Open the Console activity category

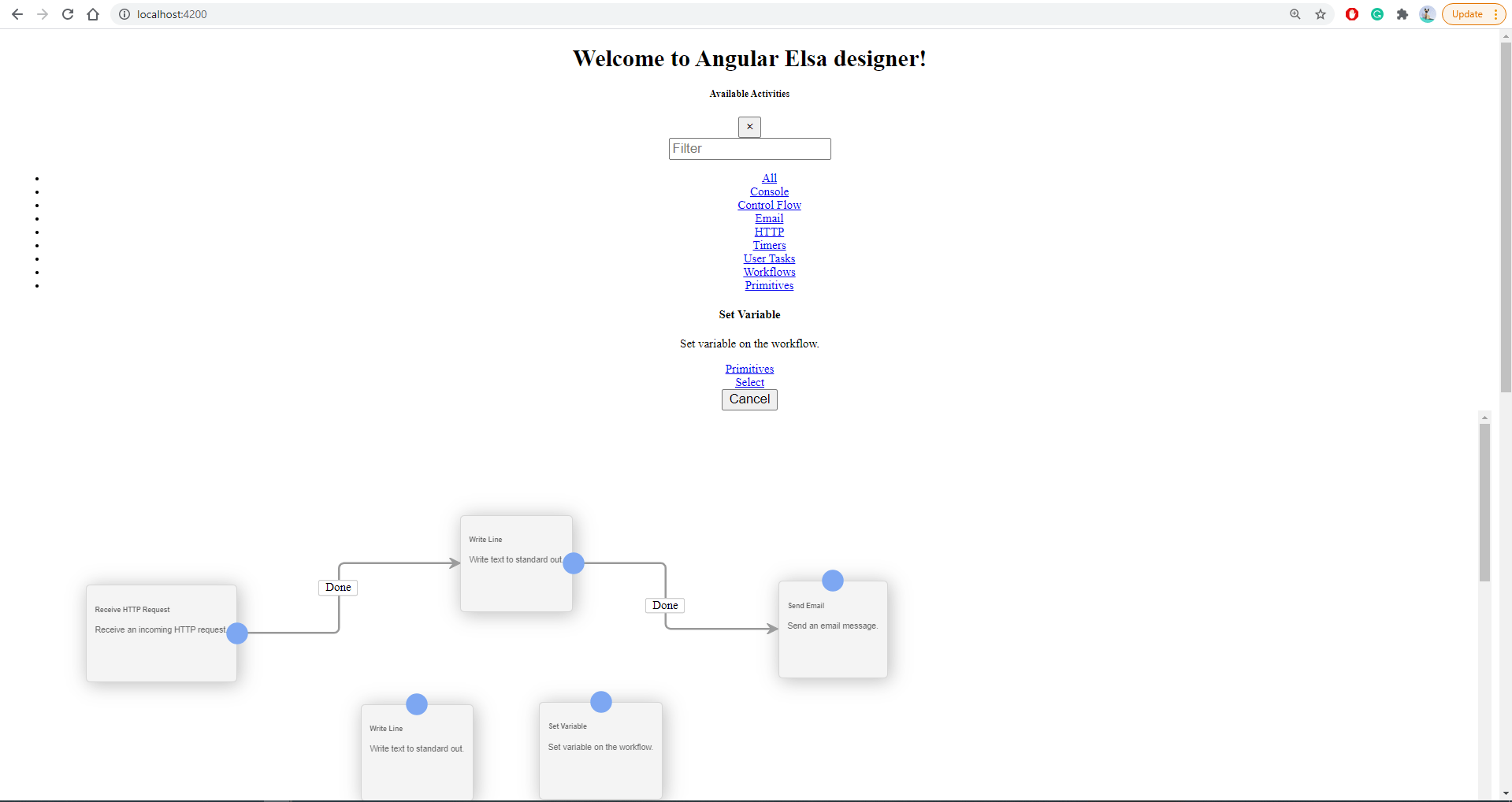tap(768, 191)
